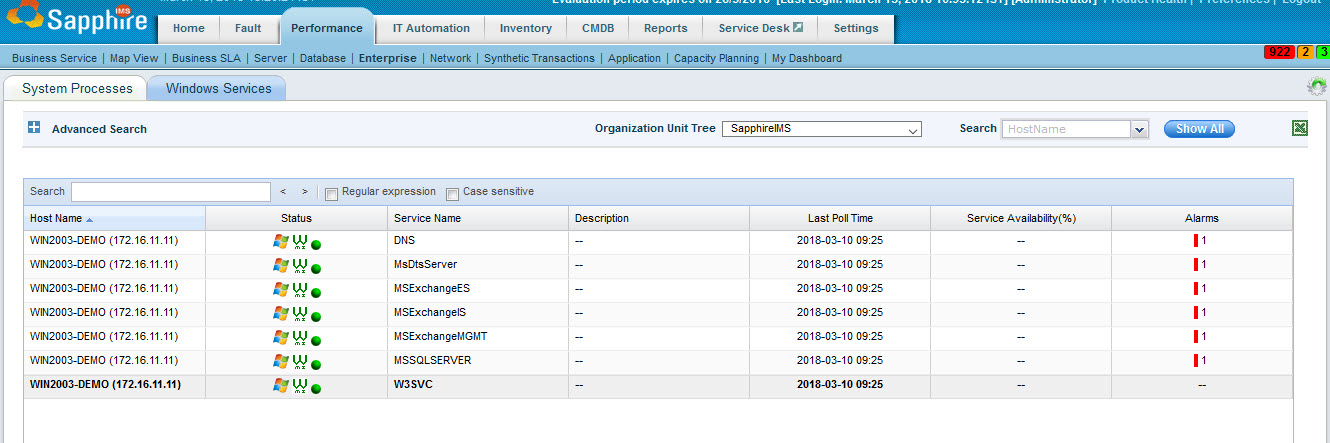Viewport: 1330px width, 443px height.
Task: Select the Windows Services tab
Action: click(219, 88)
